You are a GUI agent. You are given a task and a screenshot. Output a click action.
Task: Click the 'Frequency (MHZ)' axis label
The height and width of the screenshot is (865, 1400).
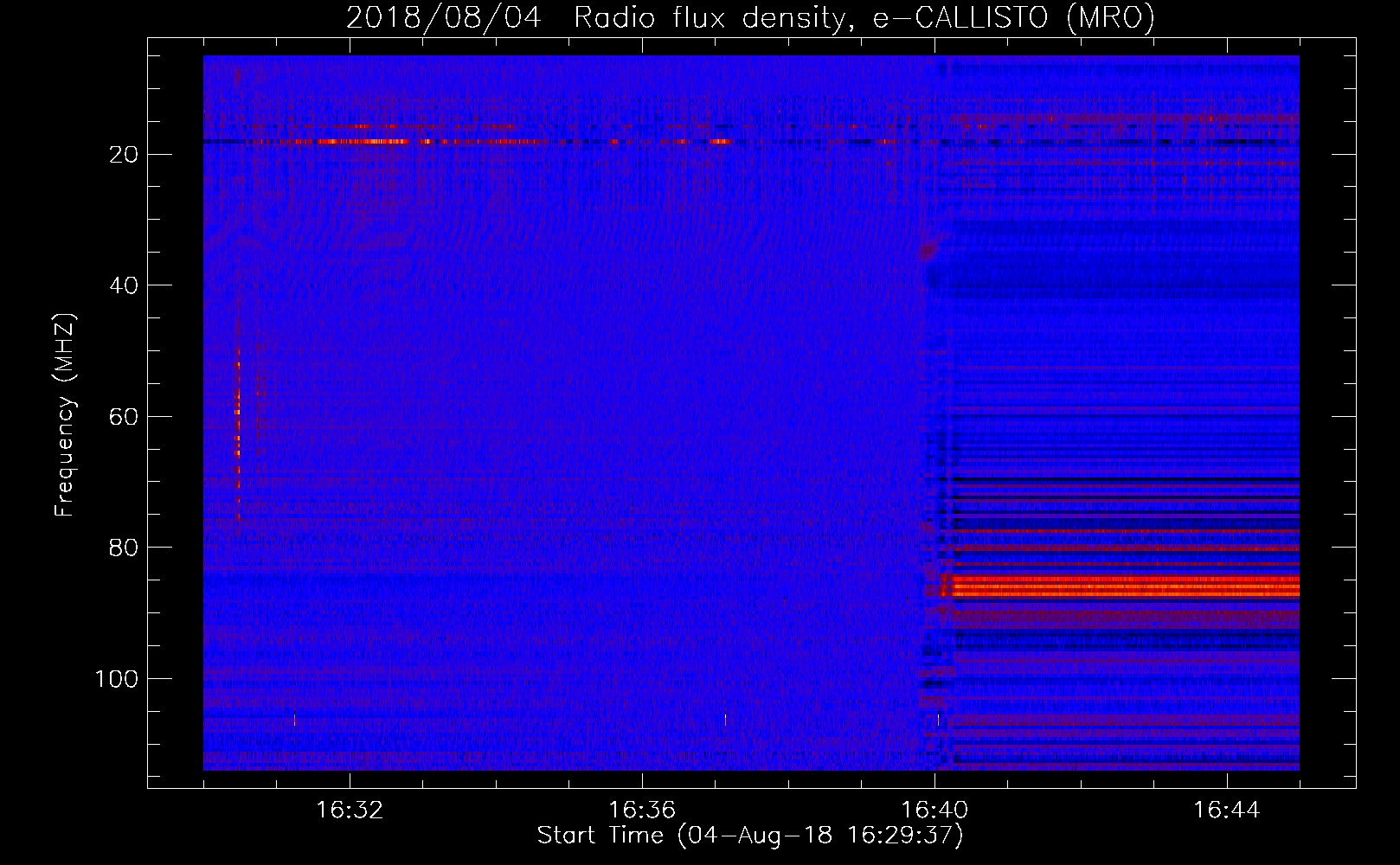tap(65, 415)
